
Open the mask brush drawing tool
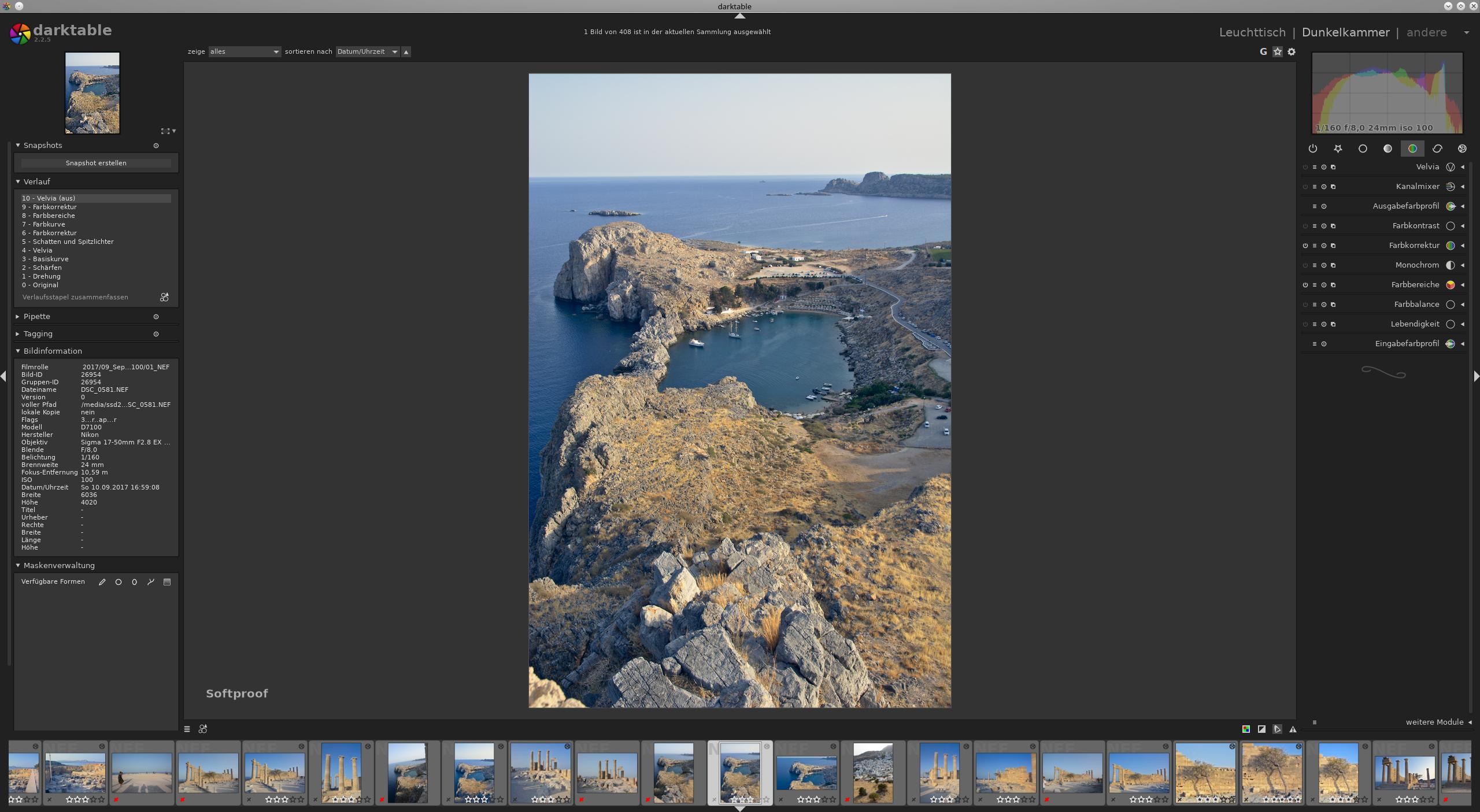(x=102, y=582)
